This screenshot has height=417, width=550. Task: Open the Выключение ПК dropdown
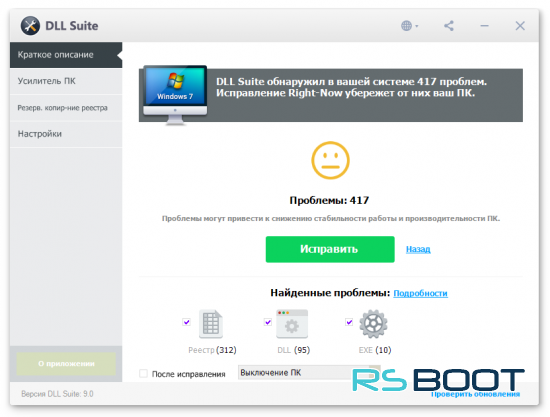point(309,372)
